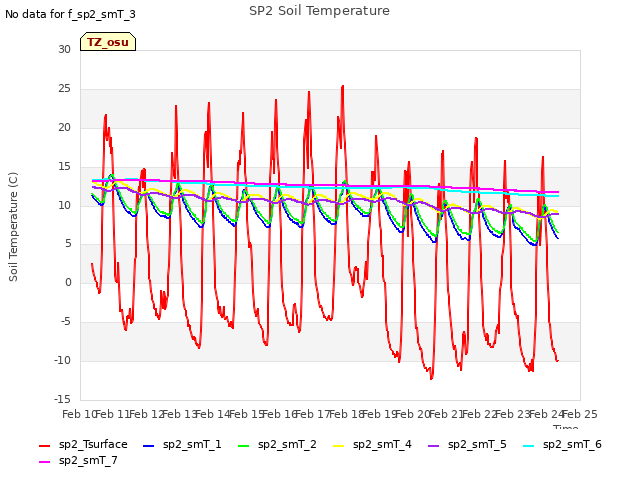Image resolution: width=640 pixels, height=480 pixels.
Task: Select the 'No data for f_sp2_smT_3' message
Action: click(x=70, y=14)
